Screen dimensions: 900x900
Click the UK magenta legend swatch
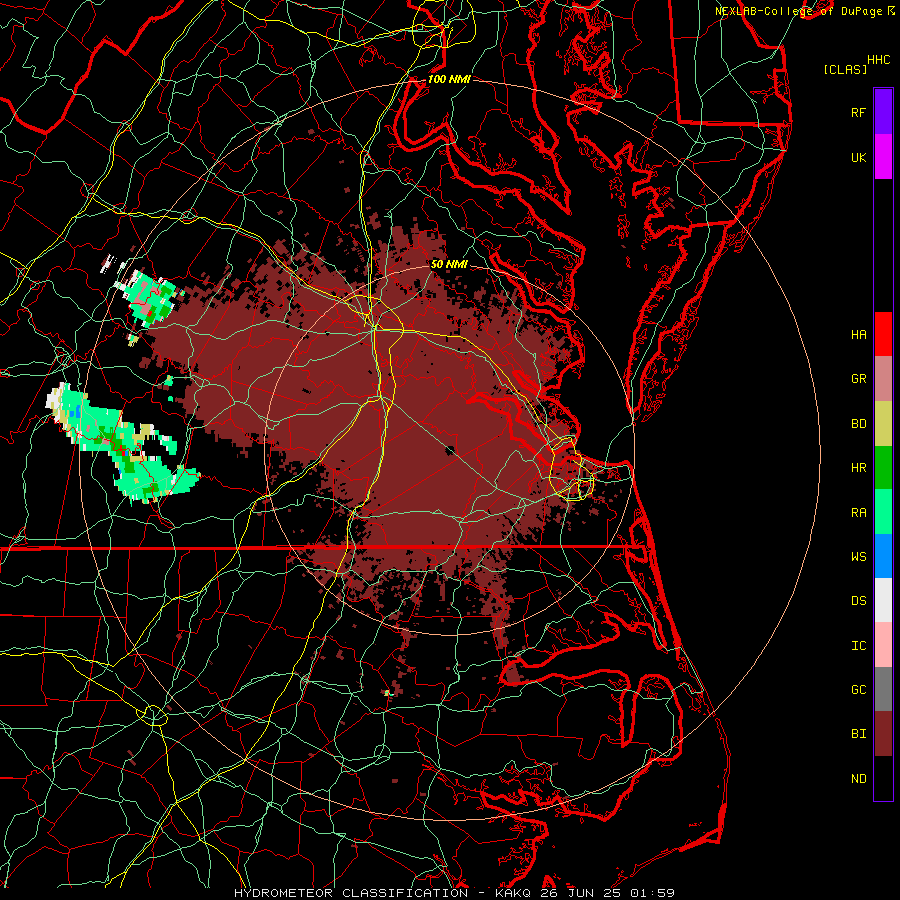tap(883, 157)
